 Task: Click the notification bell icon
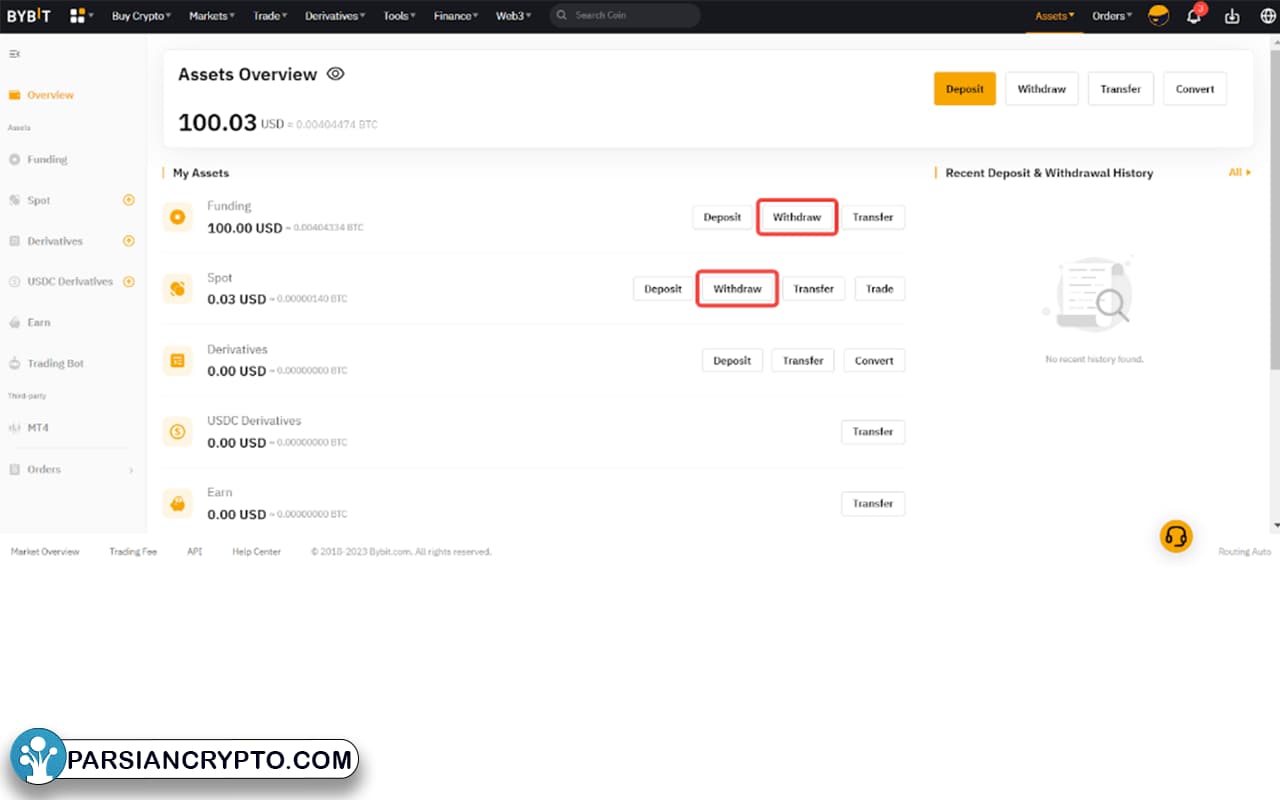click(1193, 16)
